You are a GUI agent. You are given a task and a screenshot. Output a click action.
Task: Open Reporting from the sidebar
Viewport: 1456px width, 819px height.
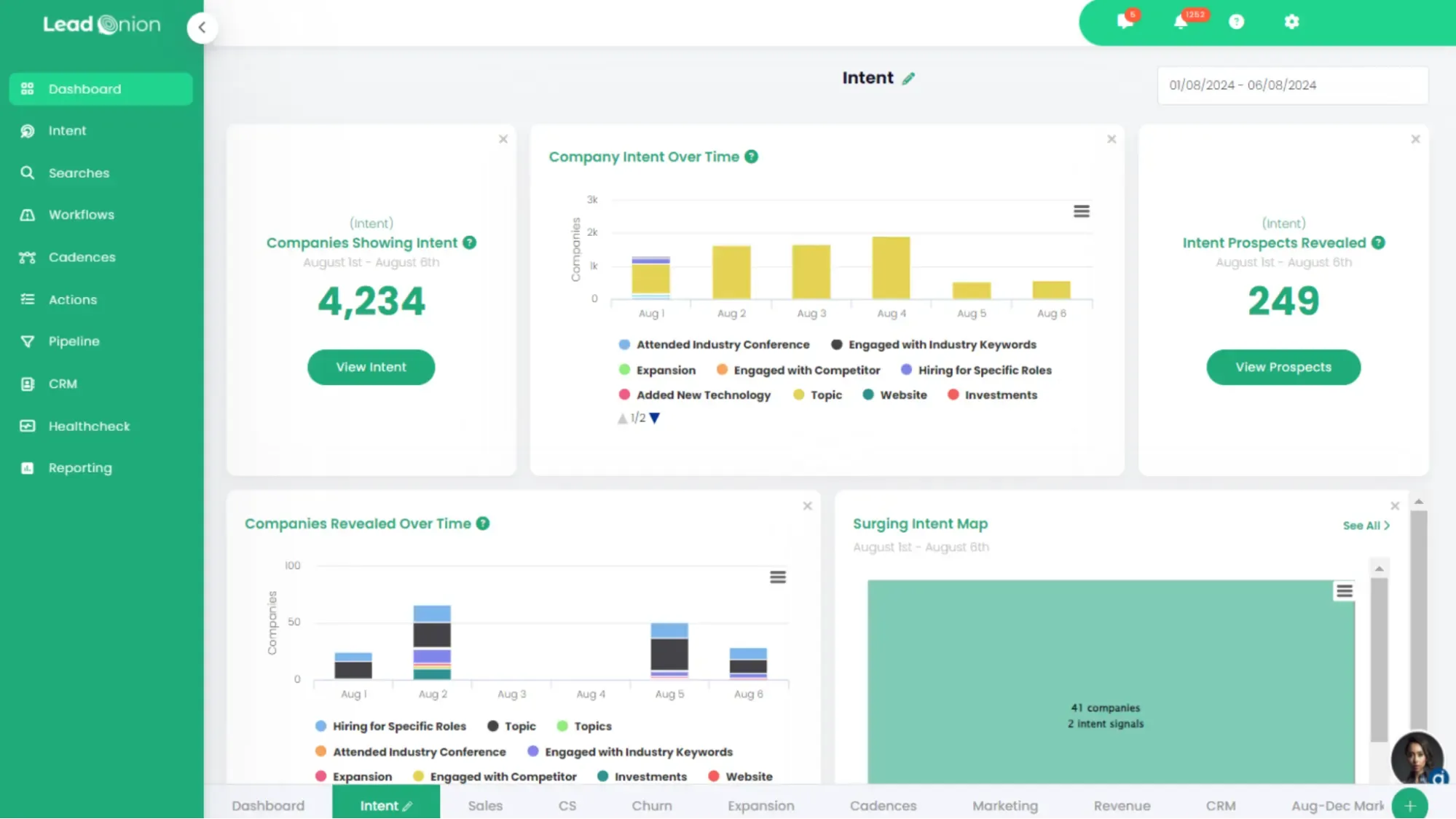pos(79,467)
